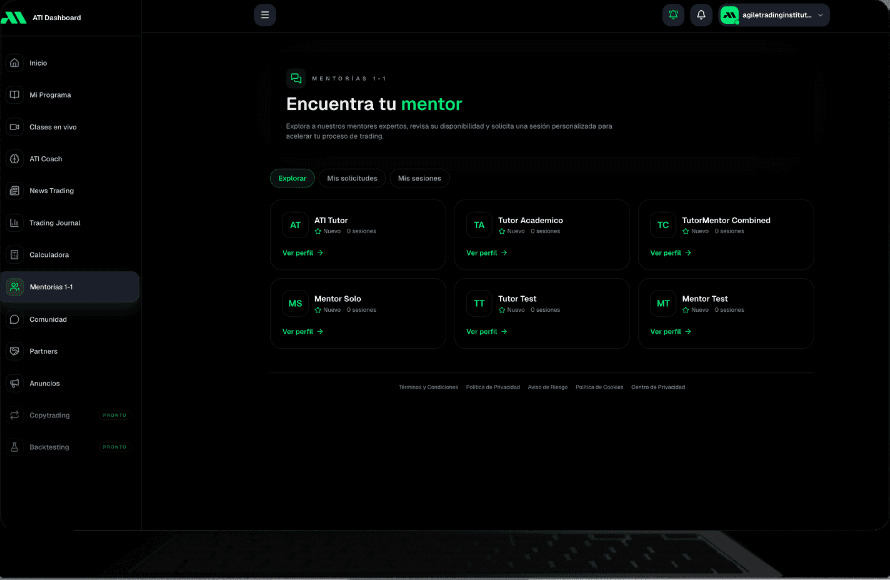The image size is (890, 580).
Task: Click the Backtesting flask icon
Action: click(15, 447)
